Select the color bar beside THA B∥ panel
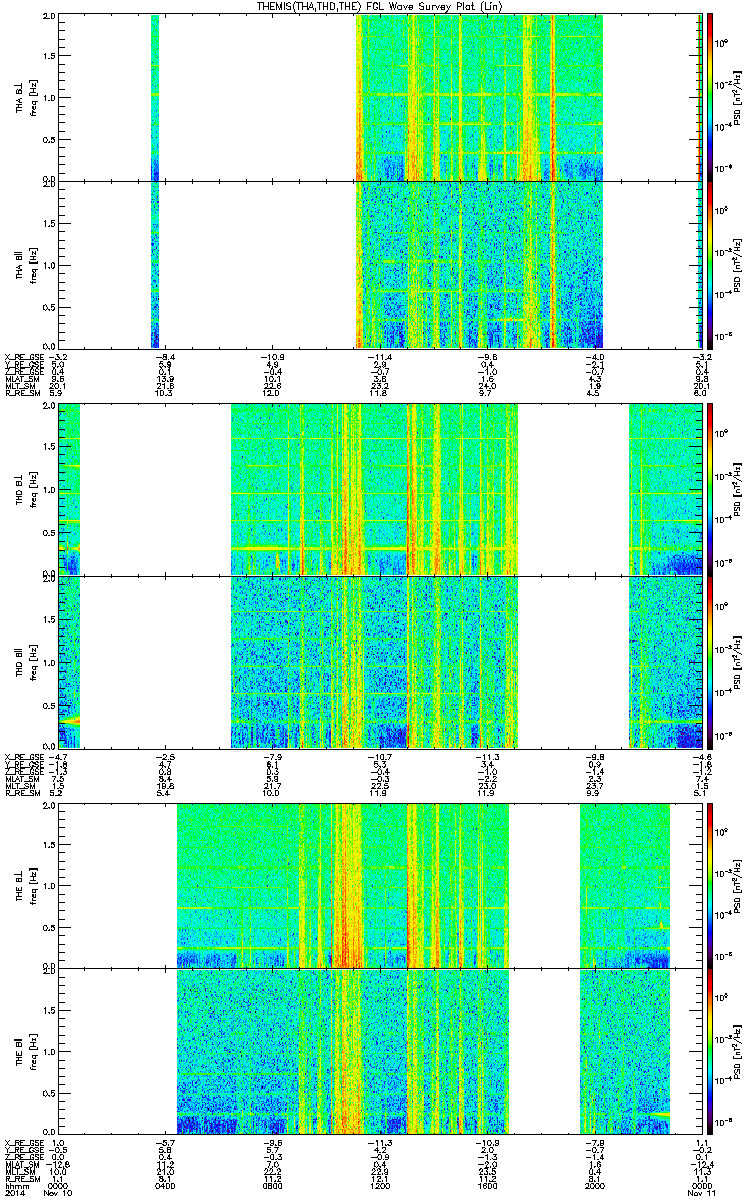 710,264
